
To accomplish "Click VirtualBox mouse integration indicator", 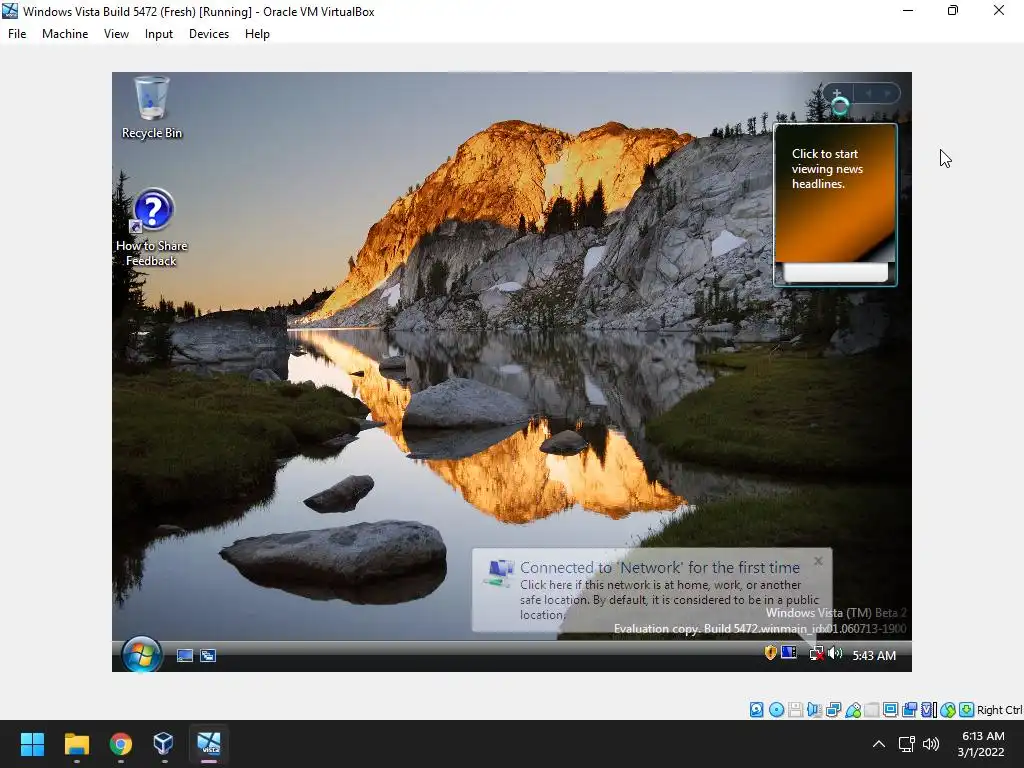I will pos(948,710).
